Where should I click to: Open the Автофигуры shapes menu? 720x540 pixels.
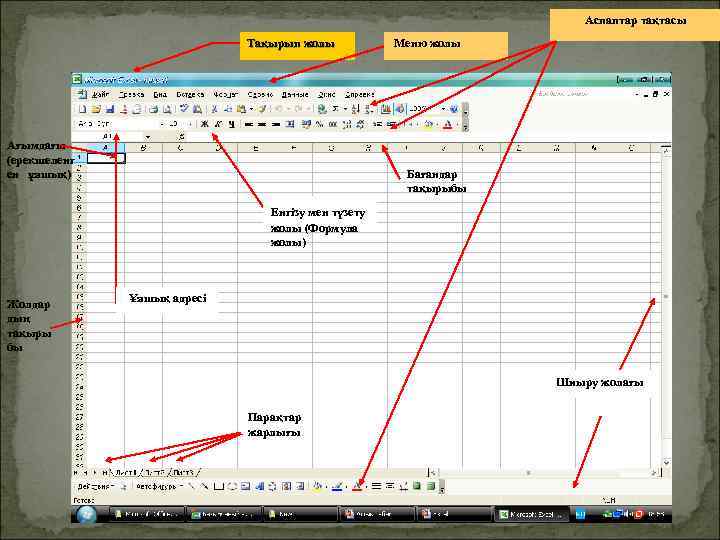[x=159, y=486]
